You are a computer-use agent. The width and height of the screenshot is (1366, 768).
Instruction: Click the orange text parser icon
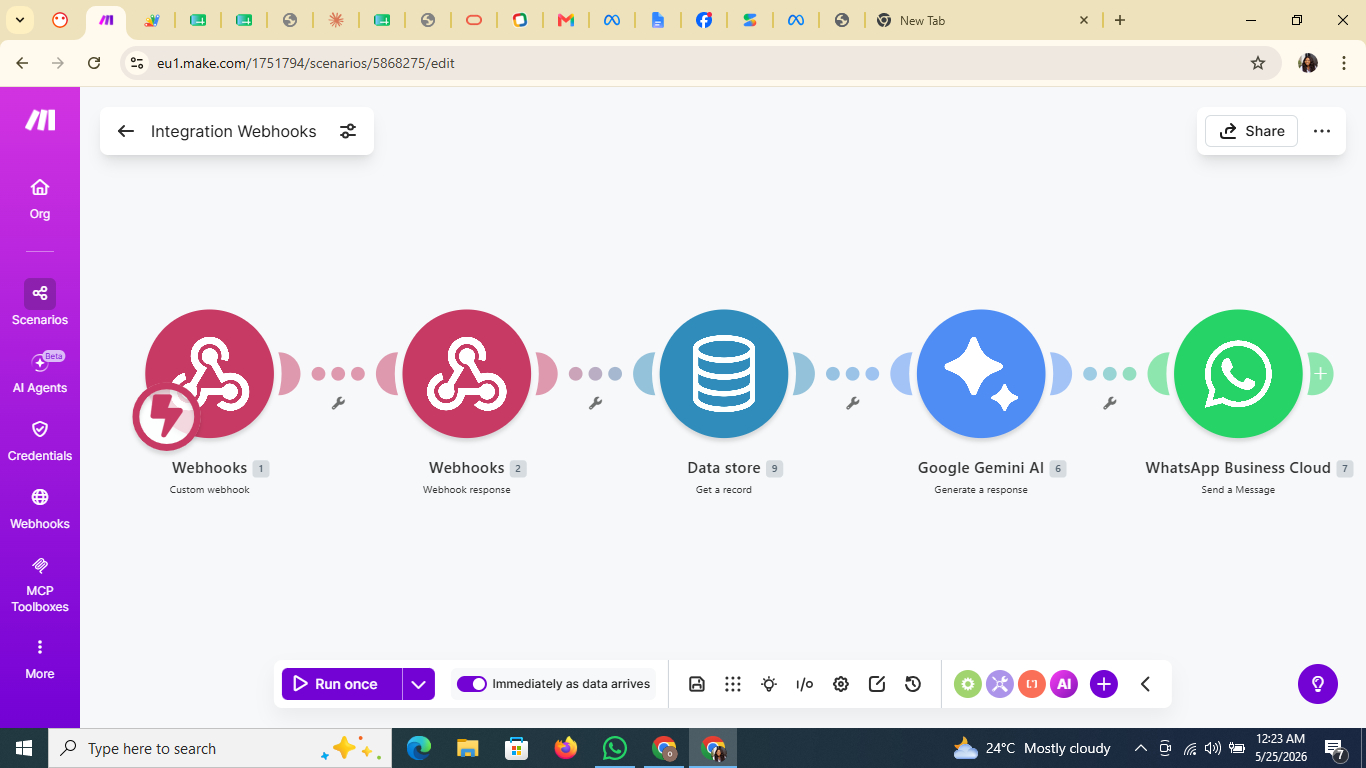(1032, 684)
